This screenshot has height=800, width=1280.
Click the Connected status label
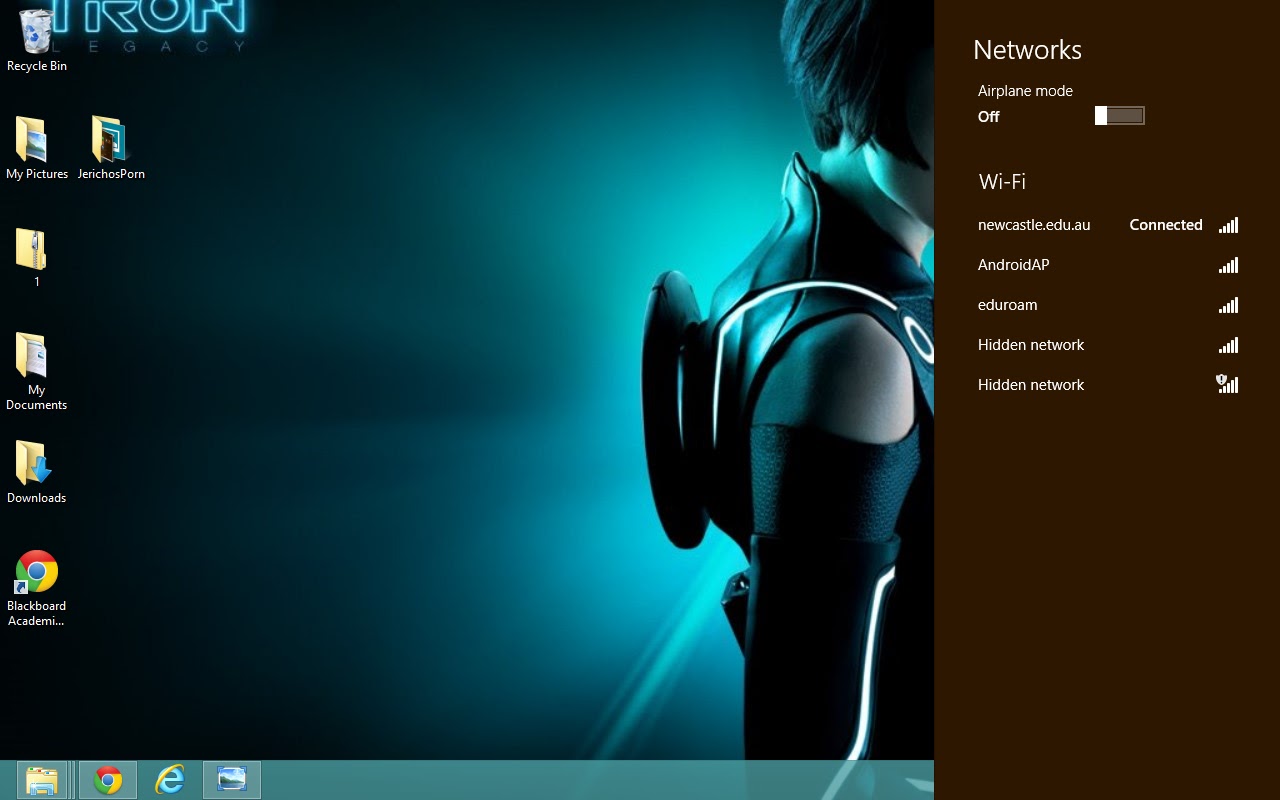pos(1166,225)
